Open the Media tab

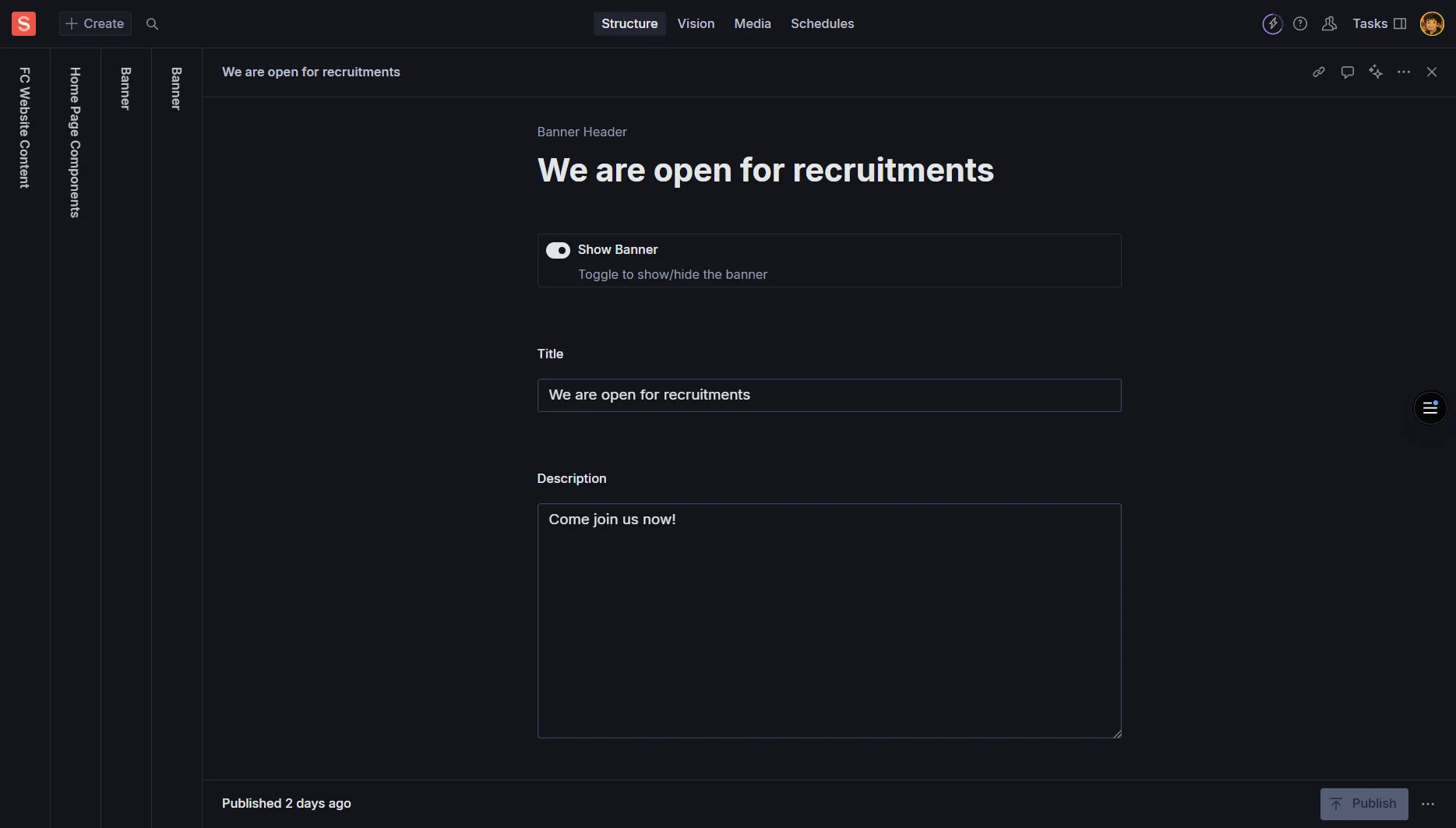coord(752,24)
